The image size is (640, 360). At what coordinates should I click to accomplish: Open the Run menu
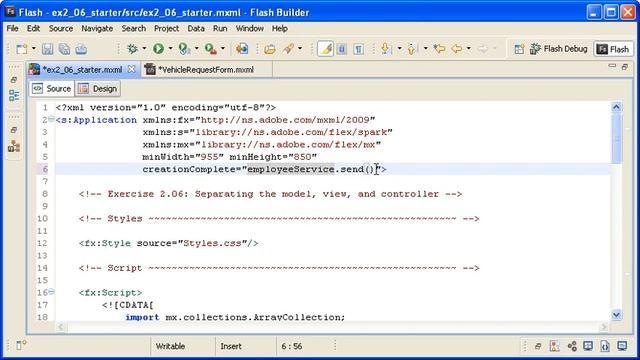pos(220,29)
